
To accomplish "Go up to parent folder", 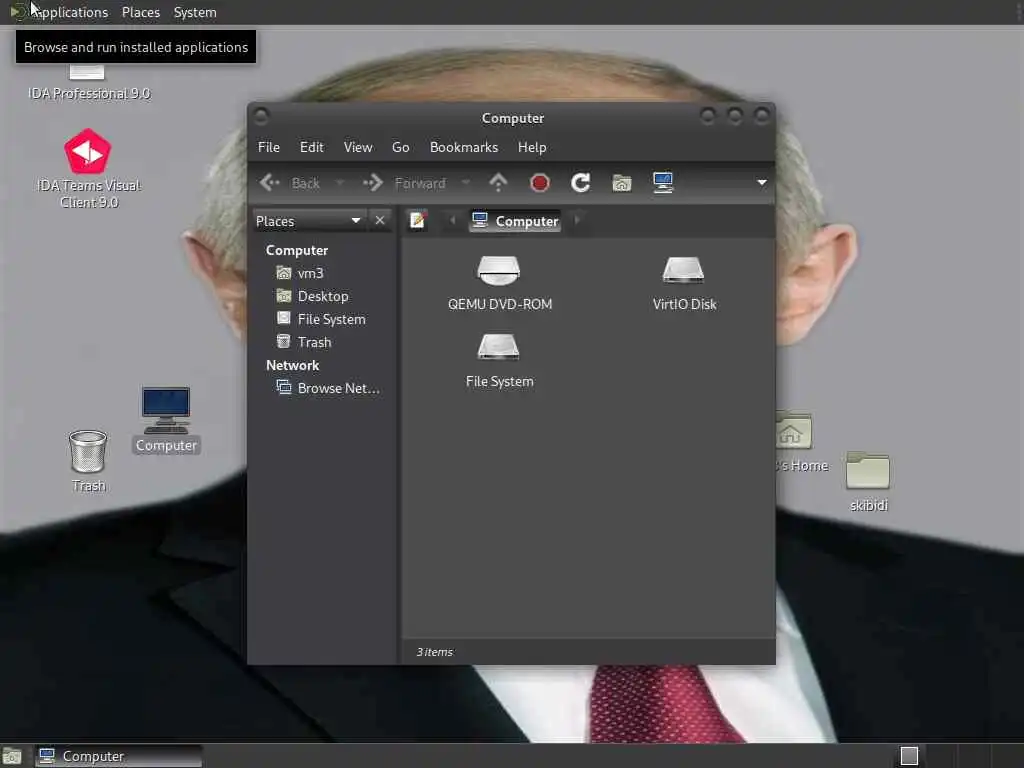I will pyautogui.click(x=498, y=183).
